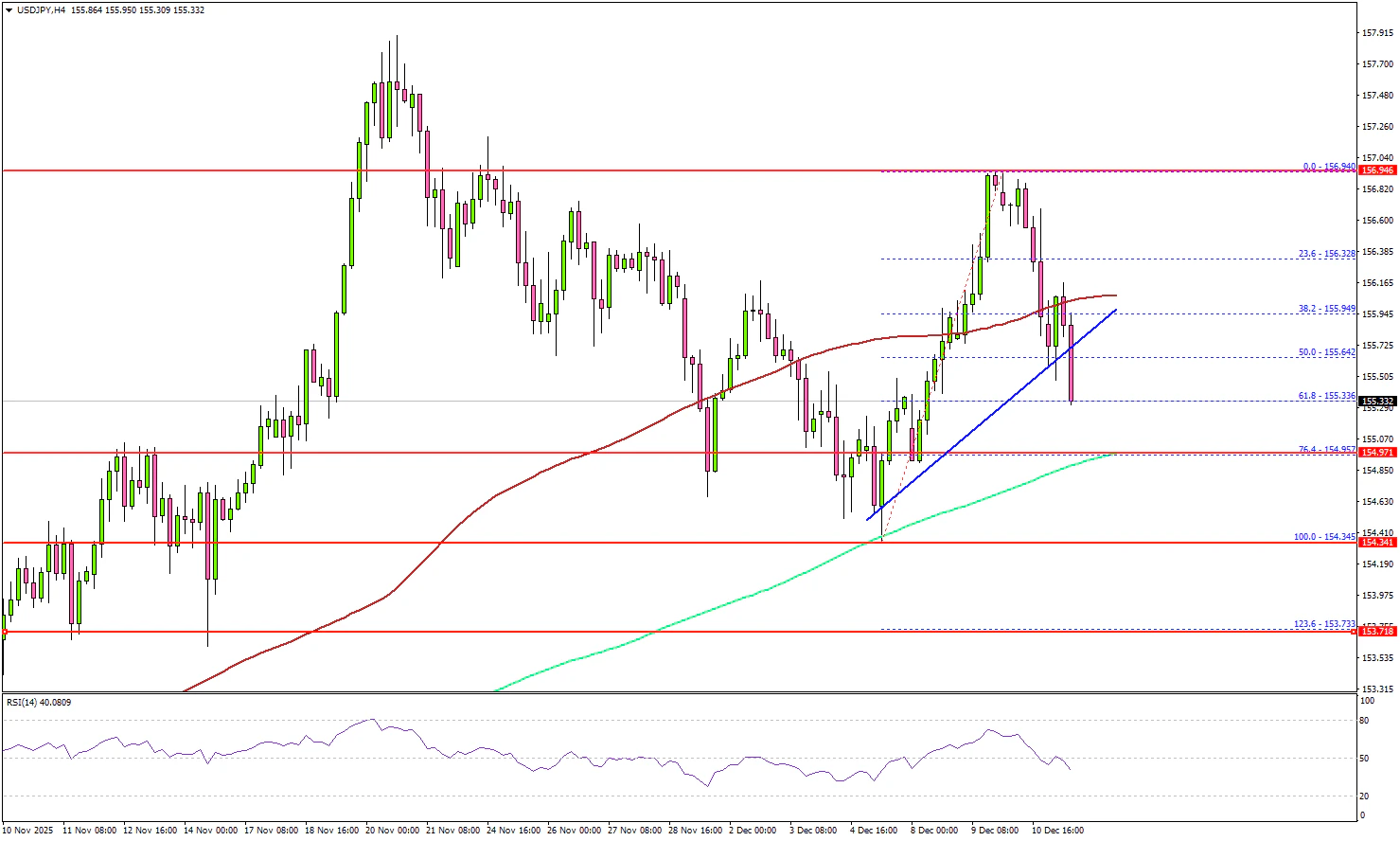This screenshot has width=1400, height=841.
Task: Select the red 156.946 price tag
Action: [x=1376, y=170]
